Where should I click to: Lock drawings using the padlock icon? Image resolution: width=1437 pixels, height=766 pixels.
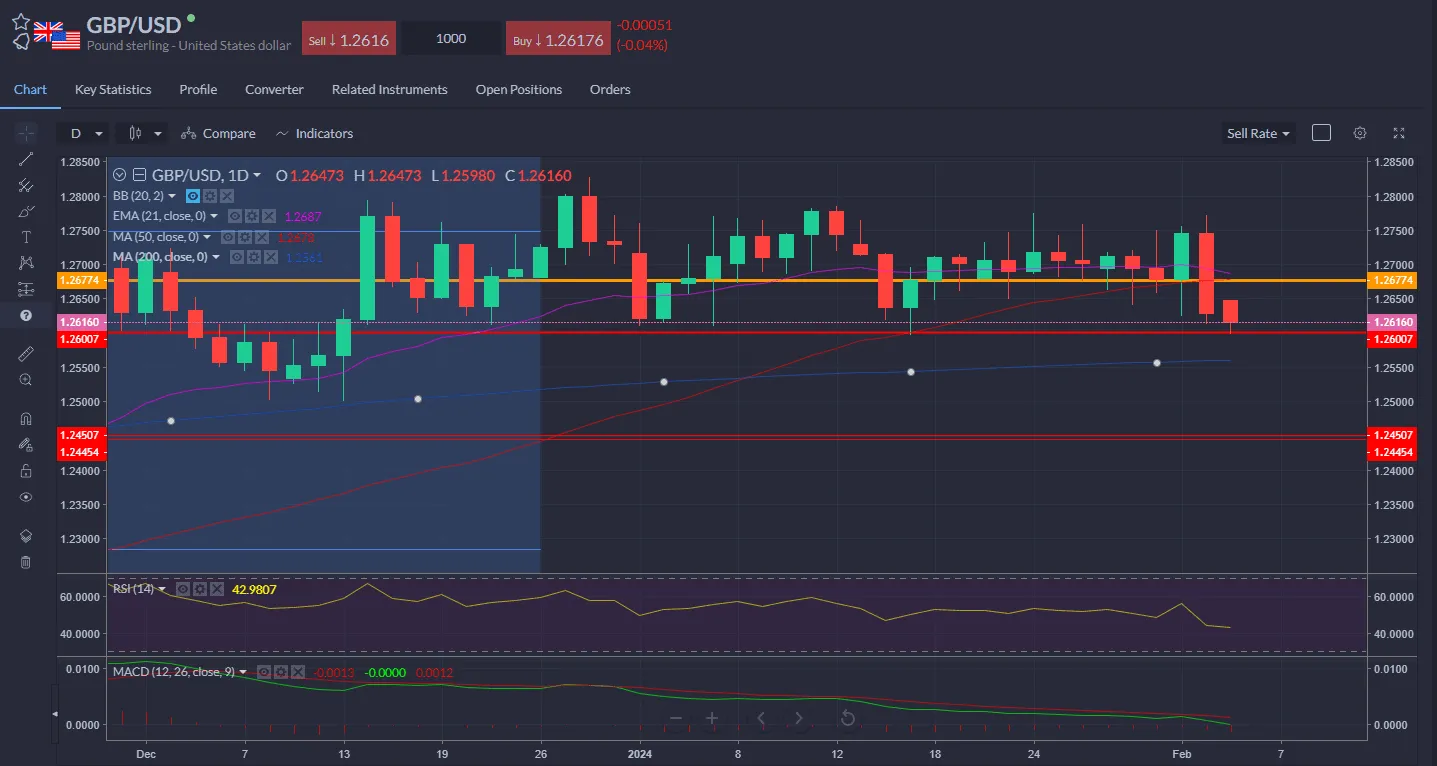click(x=26, y=470)
